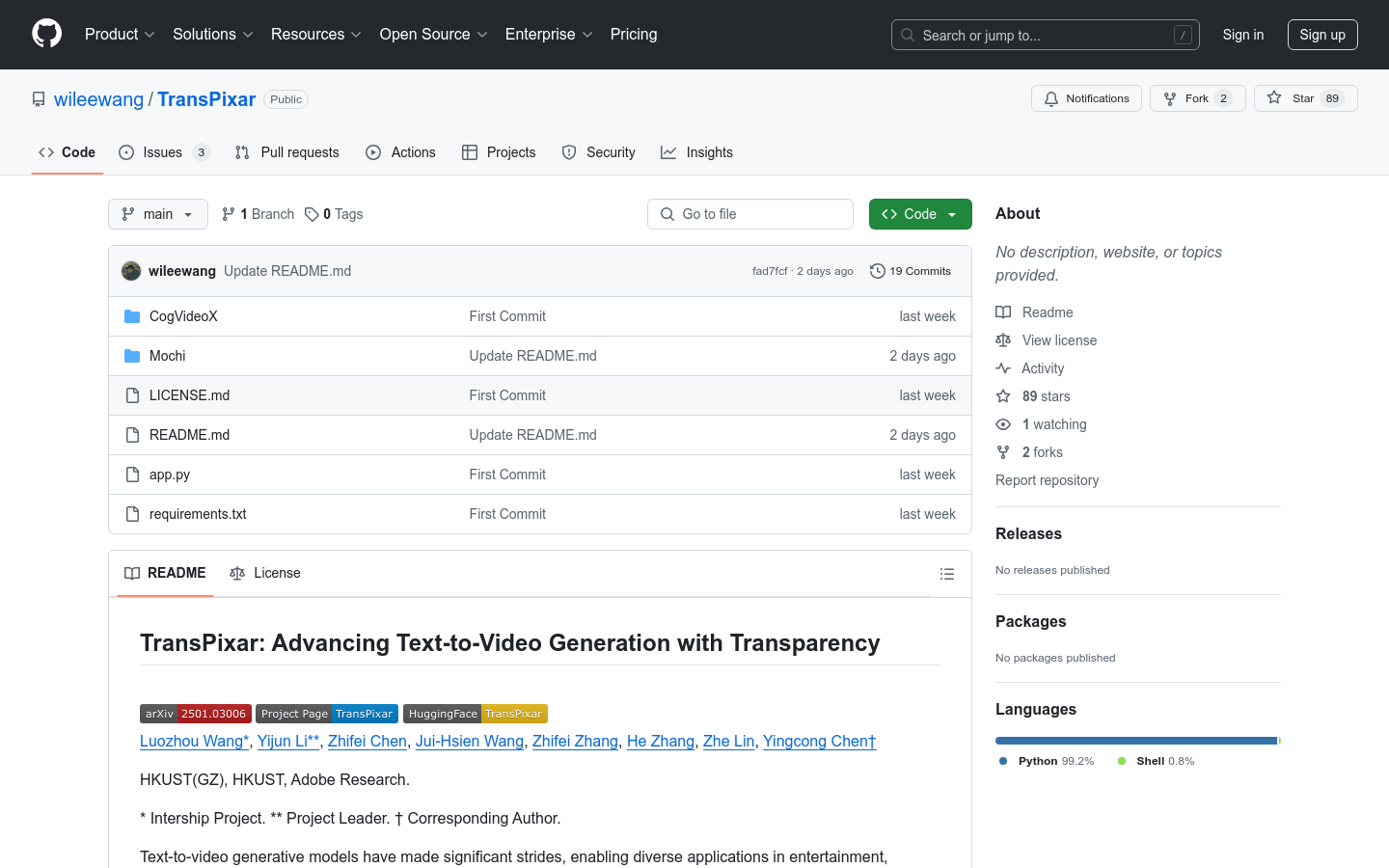Open the app.py file
The image size is (1389, 868).
click(170, 475)
